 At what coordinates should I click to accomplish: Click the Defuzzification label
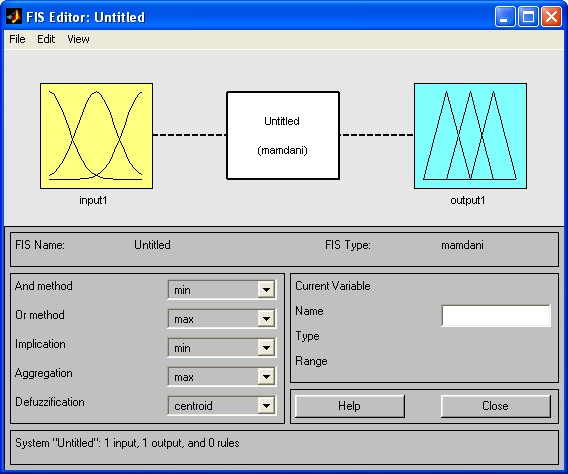click(x=50, y=402)
